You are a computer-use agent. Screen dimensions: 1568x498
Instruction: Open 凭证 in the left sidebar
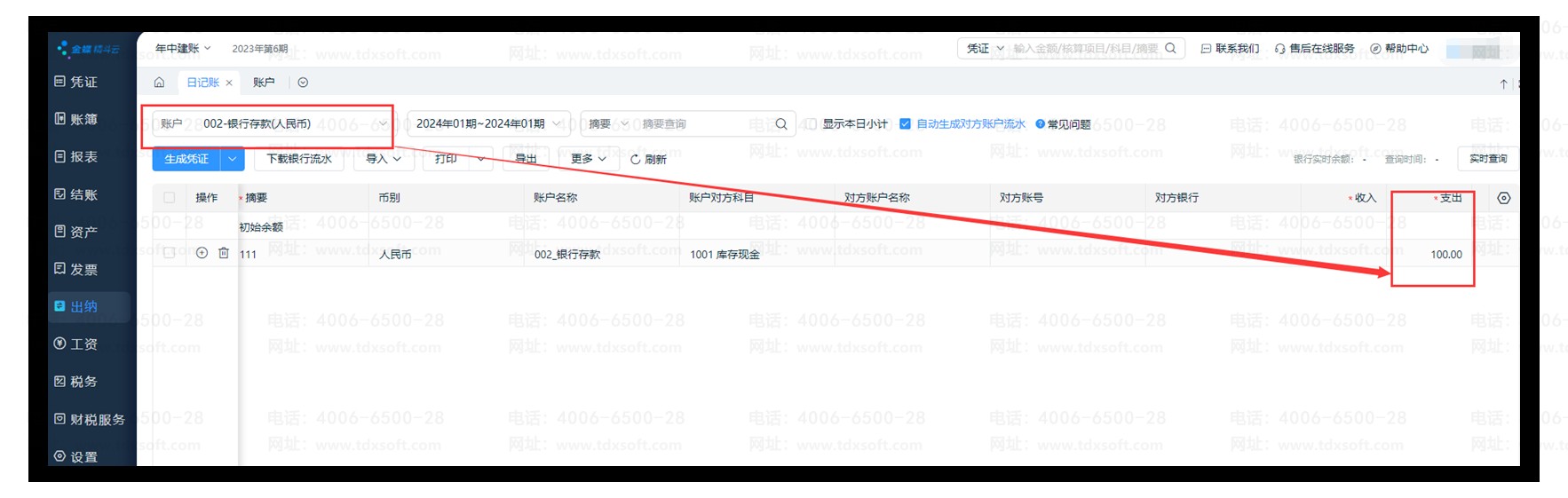coord(83,82)
